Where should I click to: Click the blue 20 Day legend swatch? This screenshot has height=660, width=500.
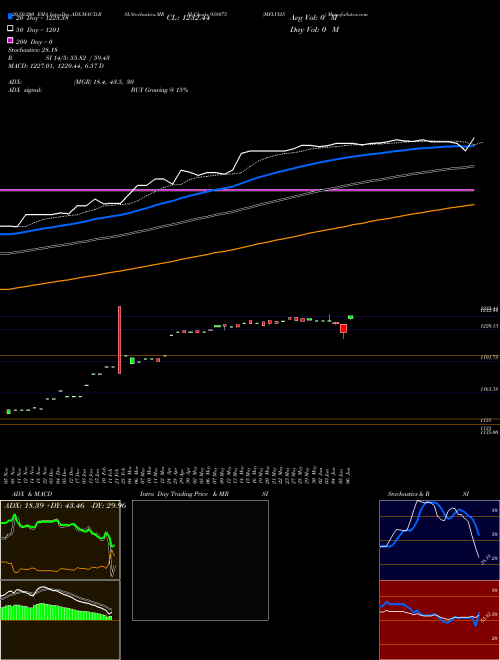click(10, 17)
